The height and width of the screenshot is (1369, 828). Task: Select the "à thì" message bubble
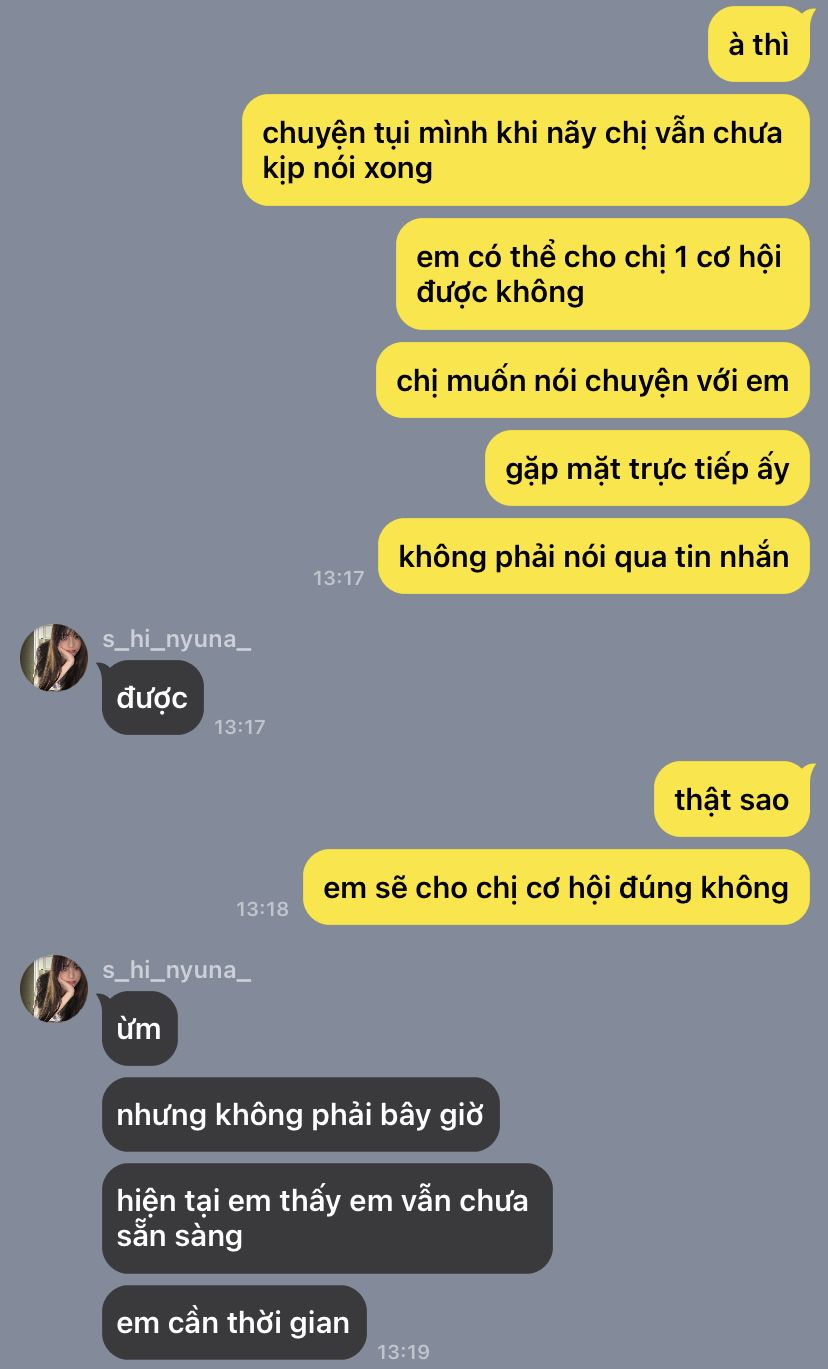tap(759, 45)
